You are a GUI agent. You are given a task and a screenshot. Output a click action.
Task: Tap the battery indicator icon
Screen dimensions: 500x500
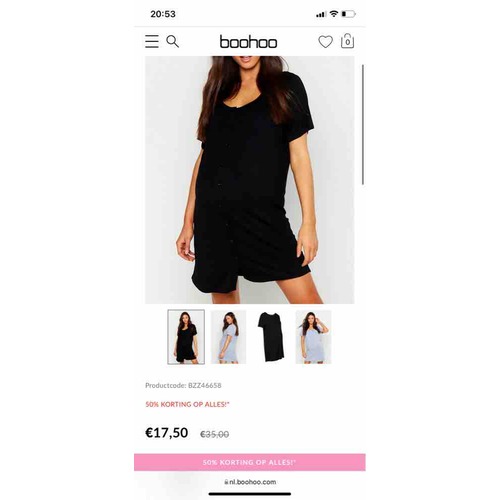[348, 14]
